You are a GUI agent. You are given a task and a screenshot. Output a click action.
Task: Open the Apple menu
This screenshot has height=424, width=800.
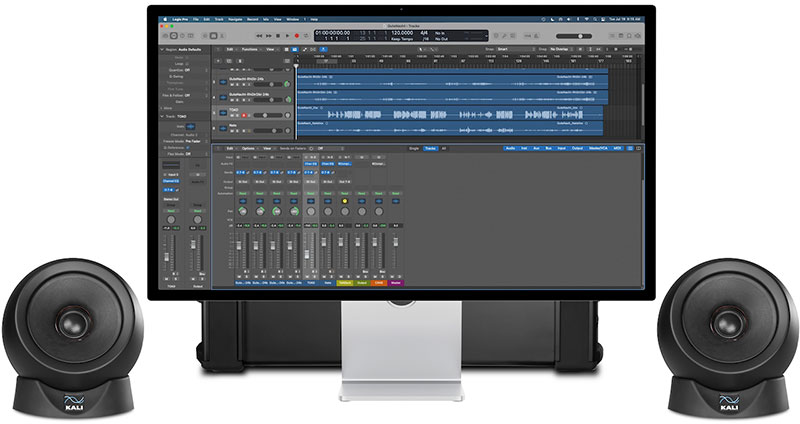pyautogui.click(x=165, y=19)
